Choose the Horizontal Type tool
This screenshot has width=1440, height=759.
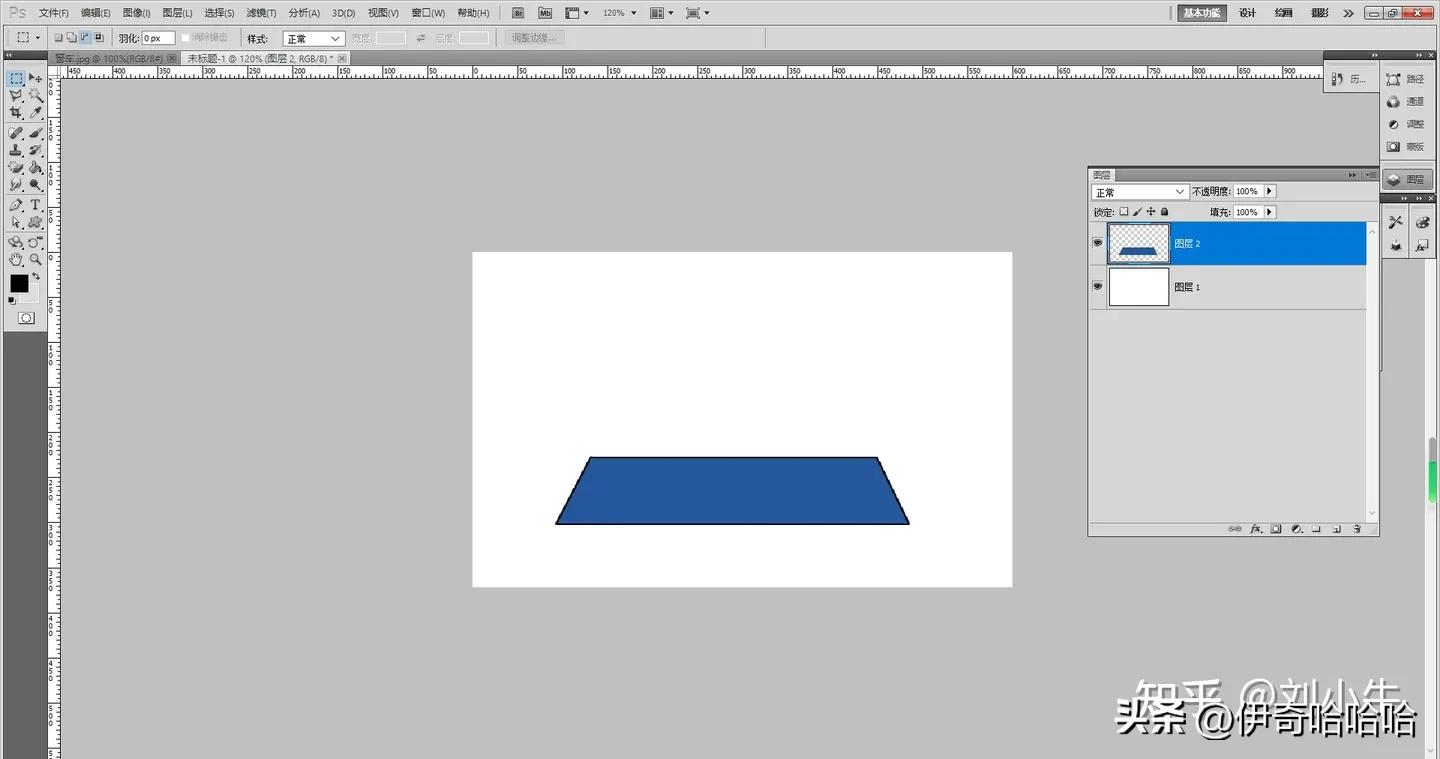[36, 205]
